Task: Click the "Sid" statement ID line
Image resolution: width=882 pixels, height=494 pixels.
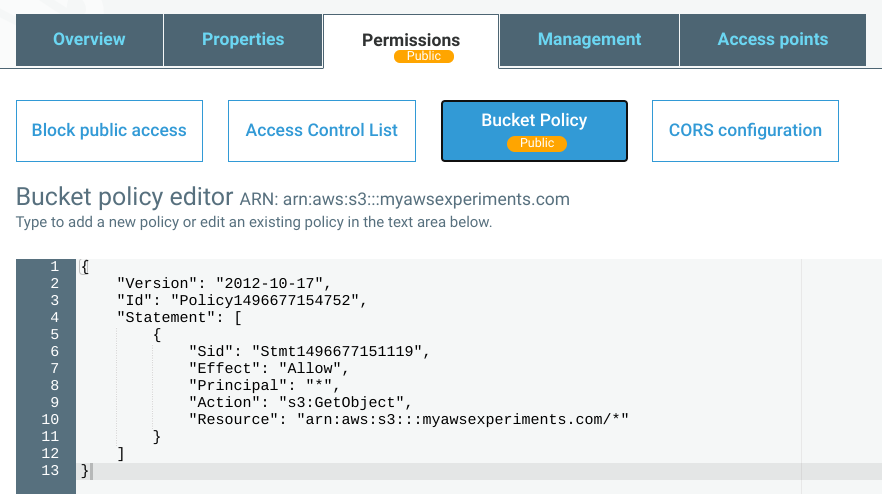Action: pyautogui.click(x=309, y=351)
